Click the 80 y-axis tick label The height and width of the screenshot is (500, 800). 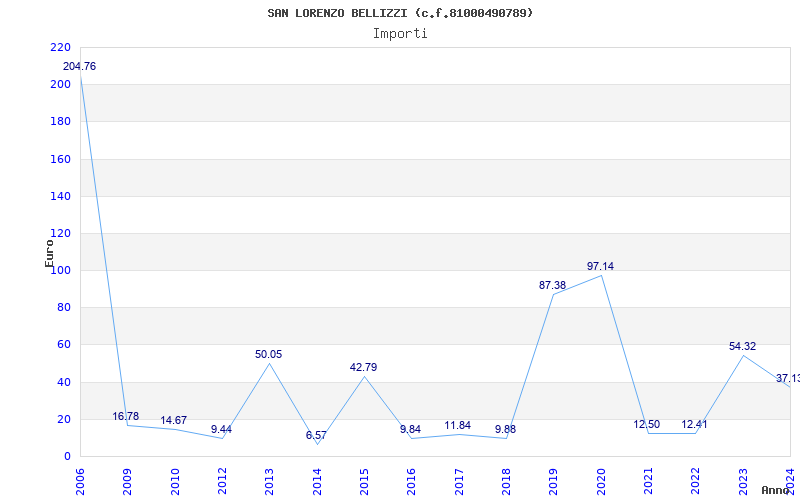tap(63, 308)
